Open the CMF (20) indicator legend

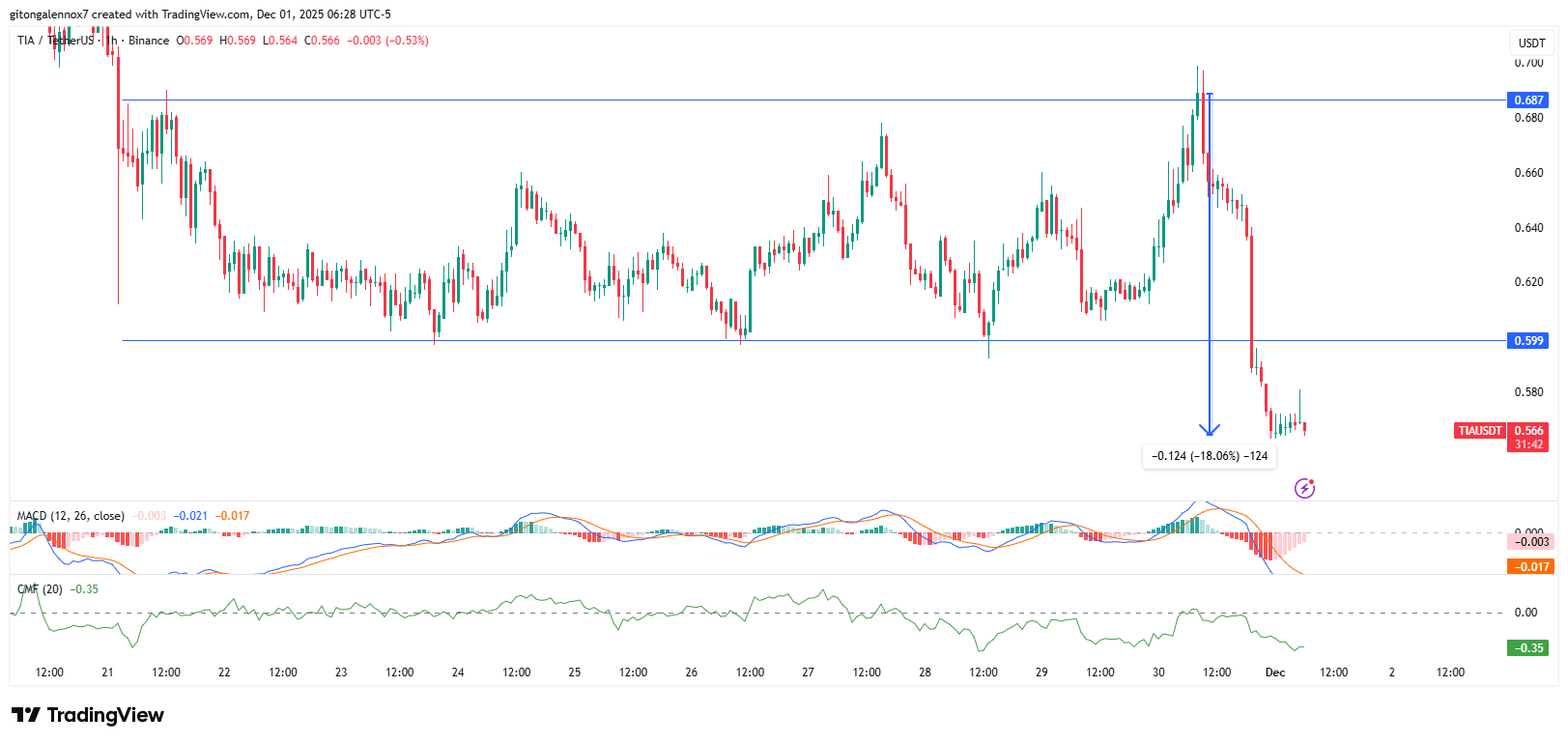pos(40,589)
